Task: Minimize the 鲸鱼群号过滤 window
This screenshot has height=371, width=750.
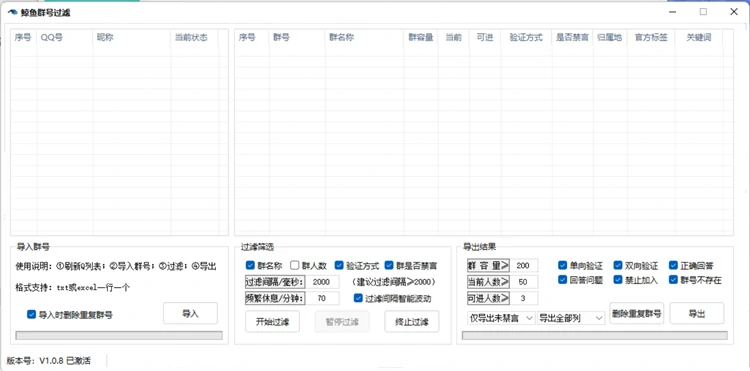Action: (x=673, y=12)
